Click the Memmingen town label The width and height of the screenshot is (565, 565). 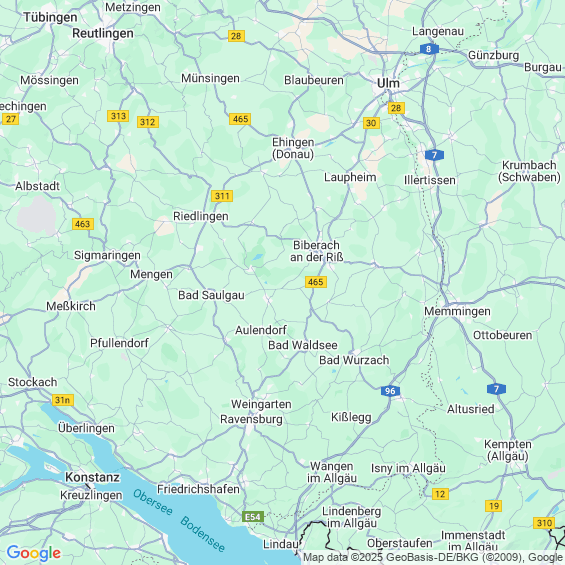pyautogui.click(x=457, y=311)
